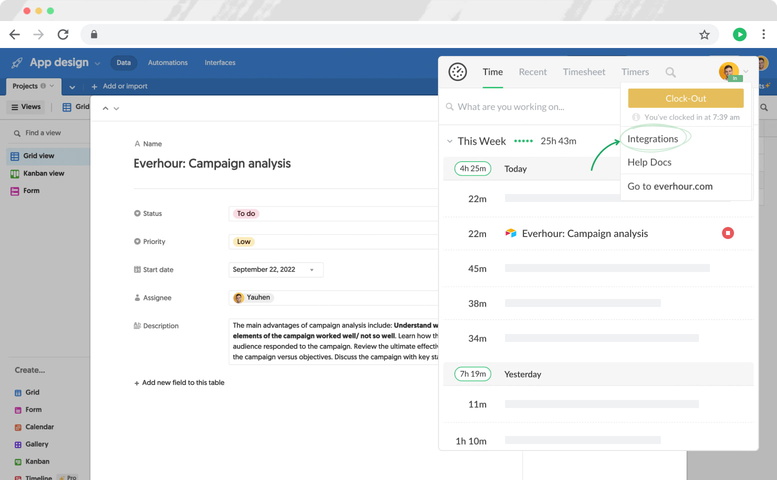Viewport: 777px width, 480px height.
Task: Click the 45m time entry row
Action: [598, 268]
